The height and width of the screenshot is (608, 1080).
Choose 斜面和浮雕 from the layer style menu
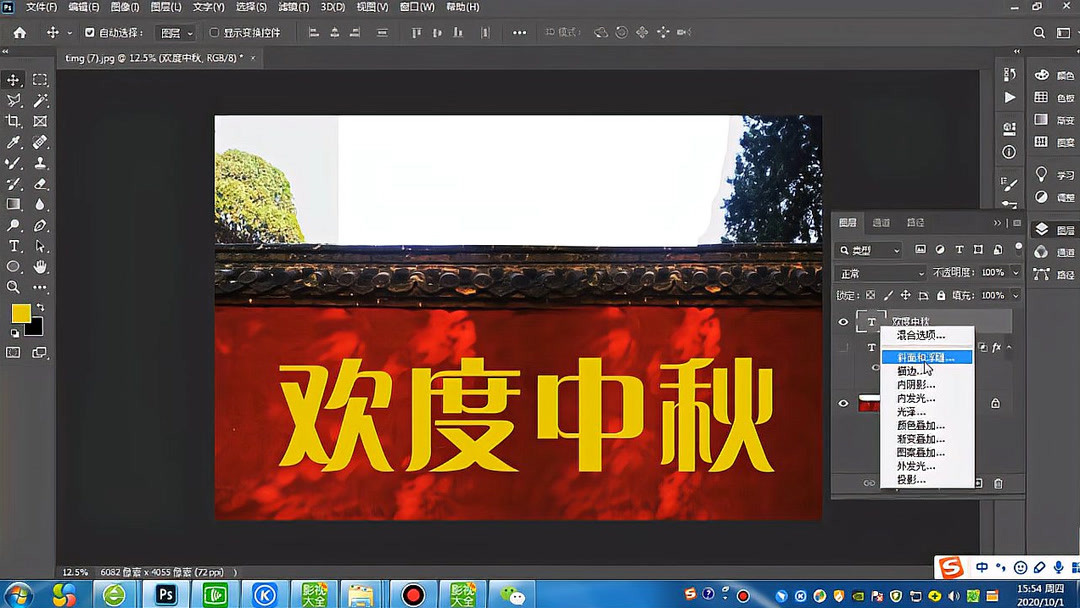[x=928, y=356]
